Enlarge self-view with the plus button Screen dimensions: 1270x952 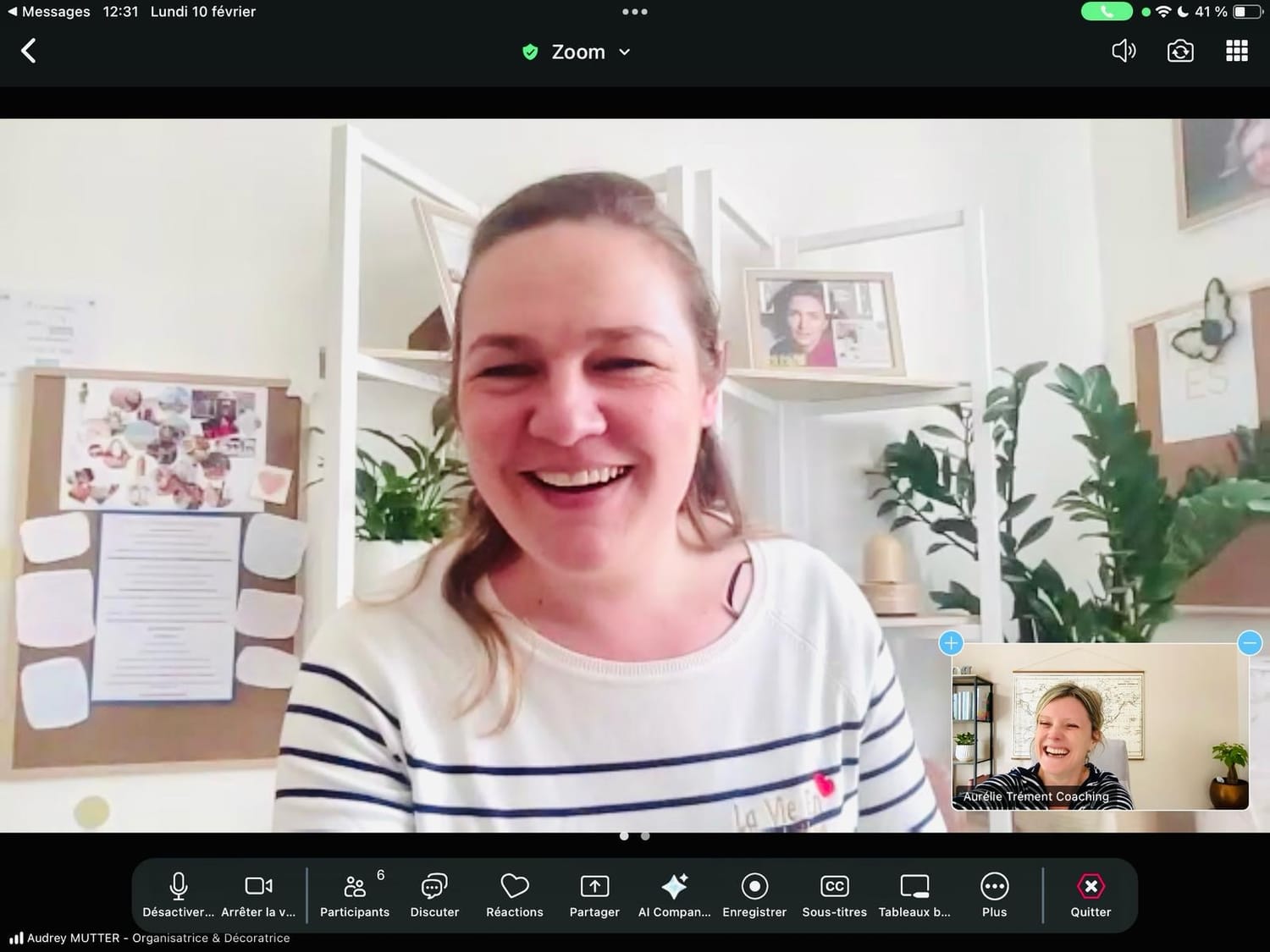(951, 643)
